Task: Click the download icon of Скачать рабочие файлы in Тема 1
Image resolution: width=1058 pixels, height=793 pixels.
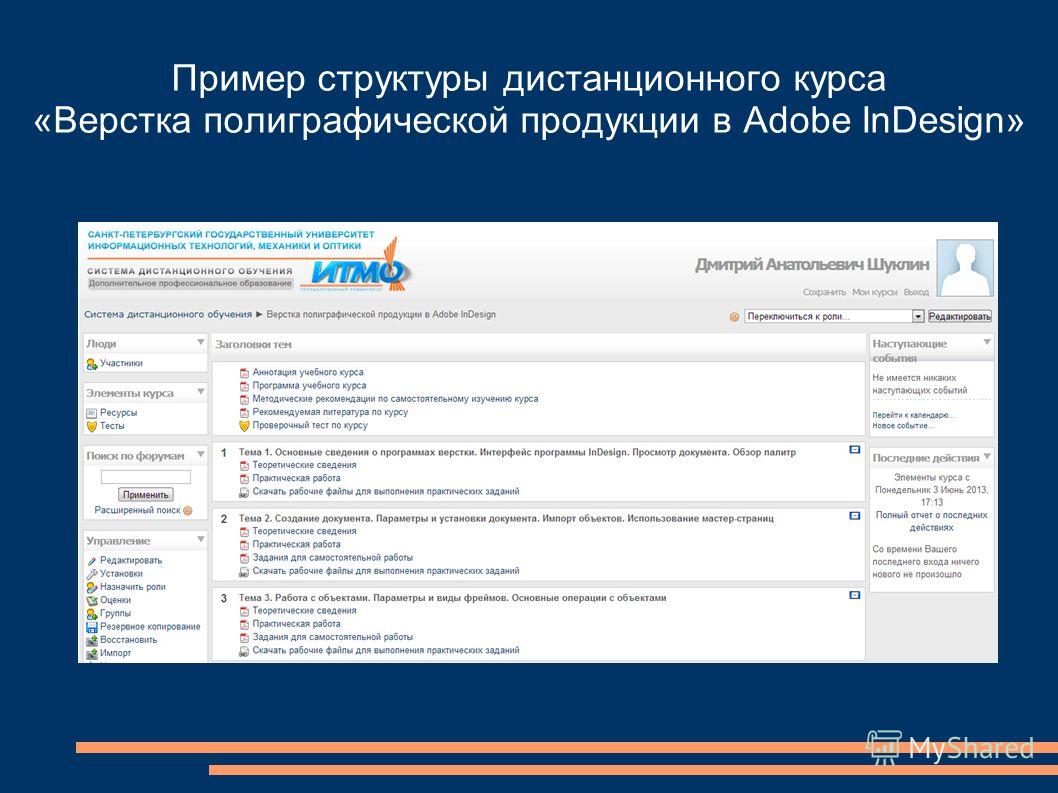Action: click(244, 492)
